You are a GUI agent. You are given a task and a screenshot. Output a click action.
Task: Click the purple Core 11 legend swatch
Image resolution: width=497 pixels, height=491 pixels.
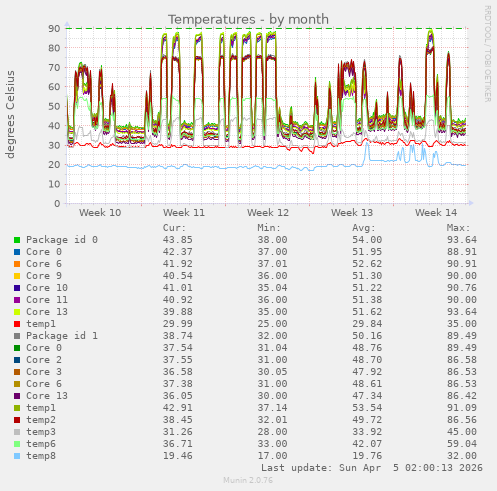17,300
